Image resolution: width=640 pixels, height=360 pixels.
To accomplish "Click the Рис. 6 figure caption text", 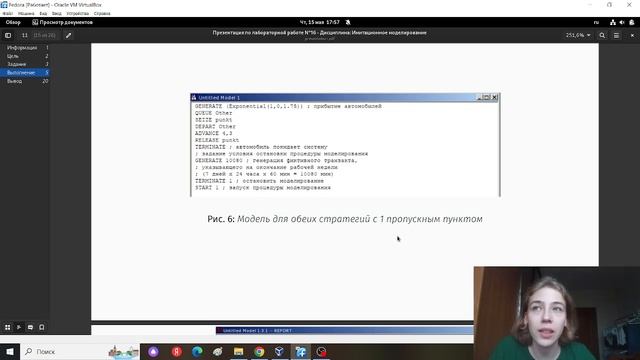I will tap(345, 219).
